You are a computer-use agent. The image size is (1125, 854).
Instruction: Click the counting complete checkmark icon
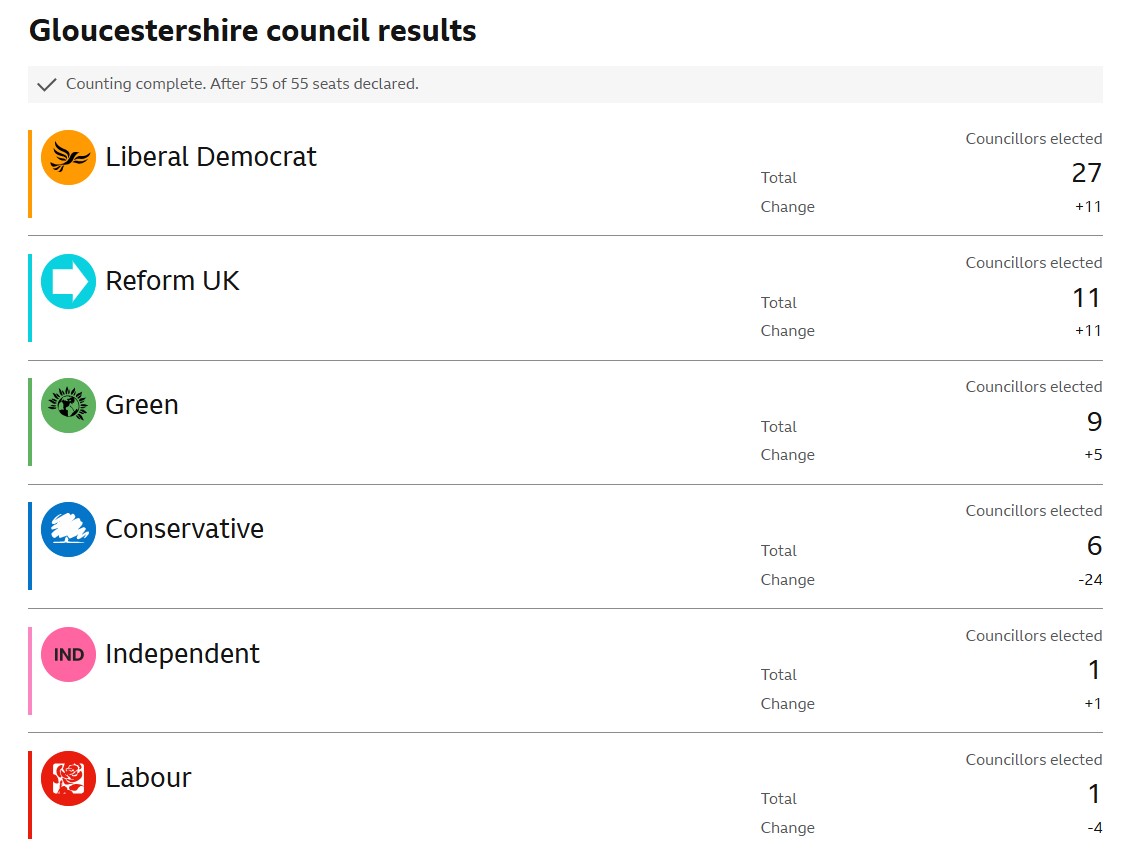47,85
